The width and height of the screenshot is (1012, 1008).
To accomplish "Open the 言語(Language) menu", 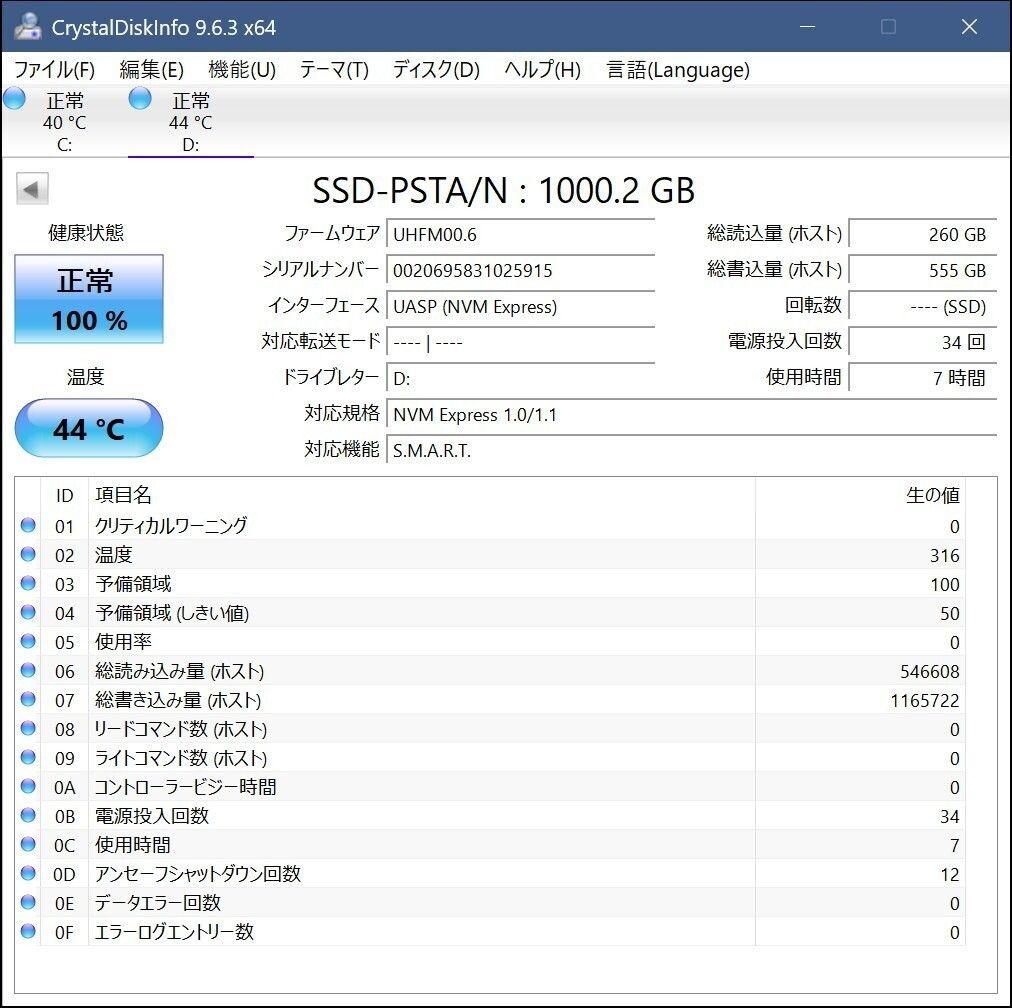I will pyautogui.click(x=678, y=69).
